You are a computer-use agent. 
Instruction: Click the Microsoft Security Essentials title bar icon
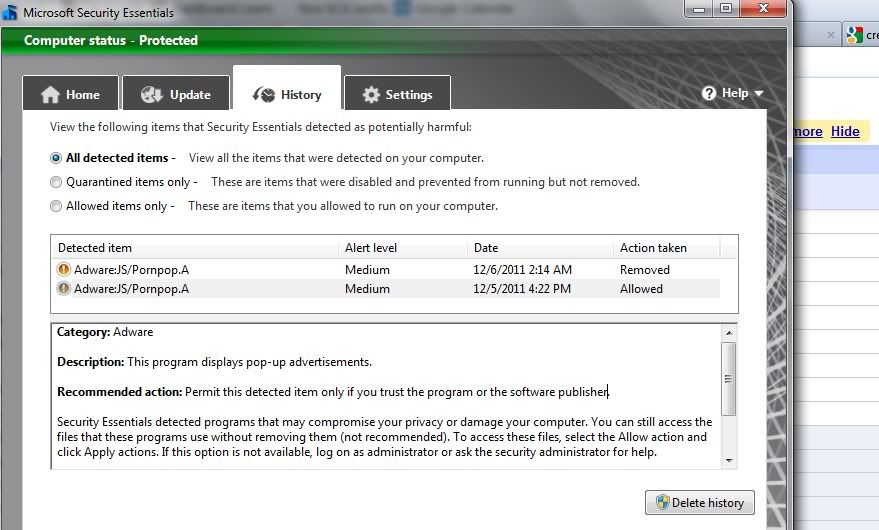[10, 13]
